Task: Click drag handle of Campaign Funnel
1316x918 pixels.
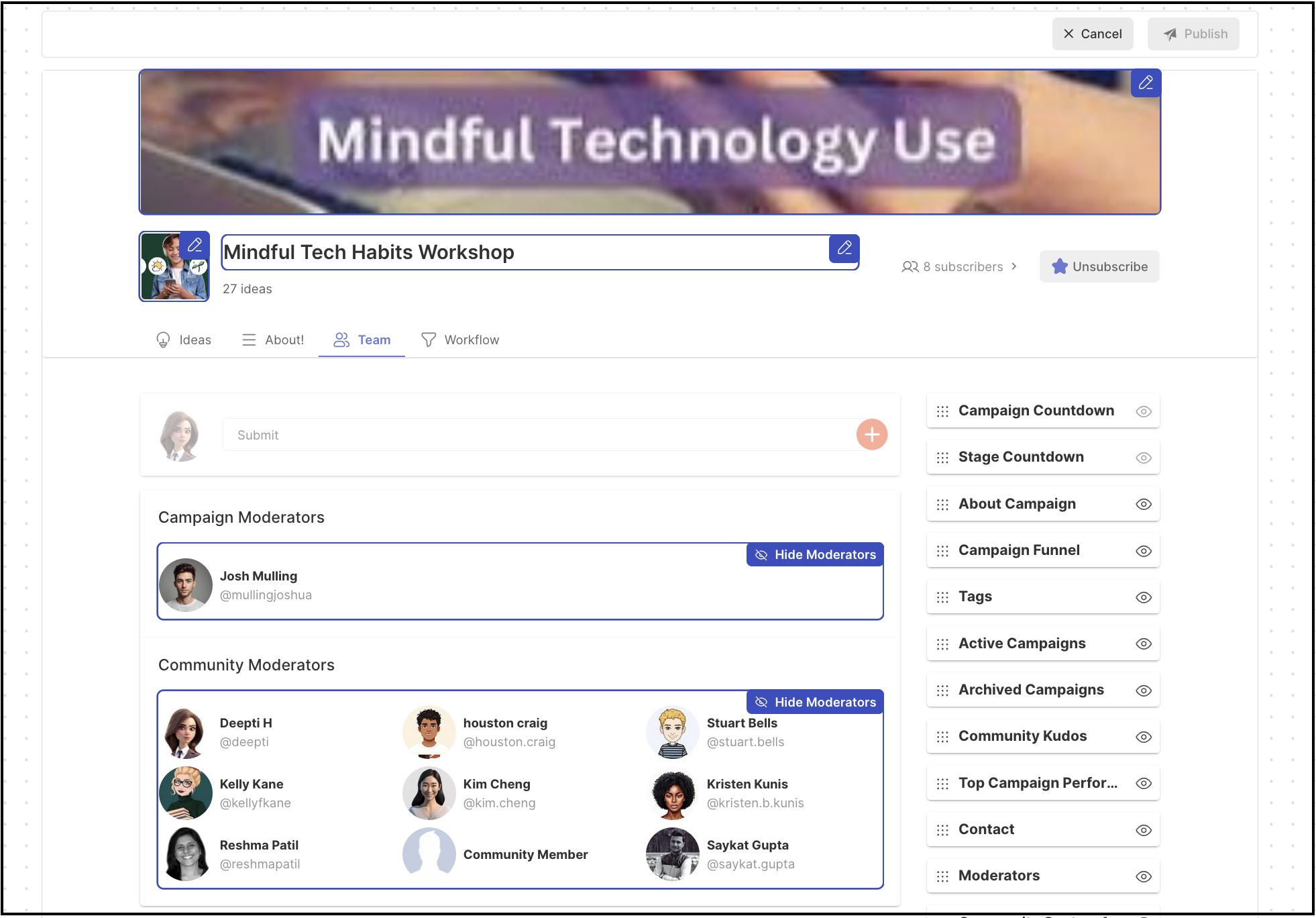Action: click(x=942, y=551)
